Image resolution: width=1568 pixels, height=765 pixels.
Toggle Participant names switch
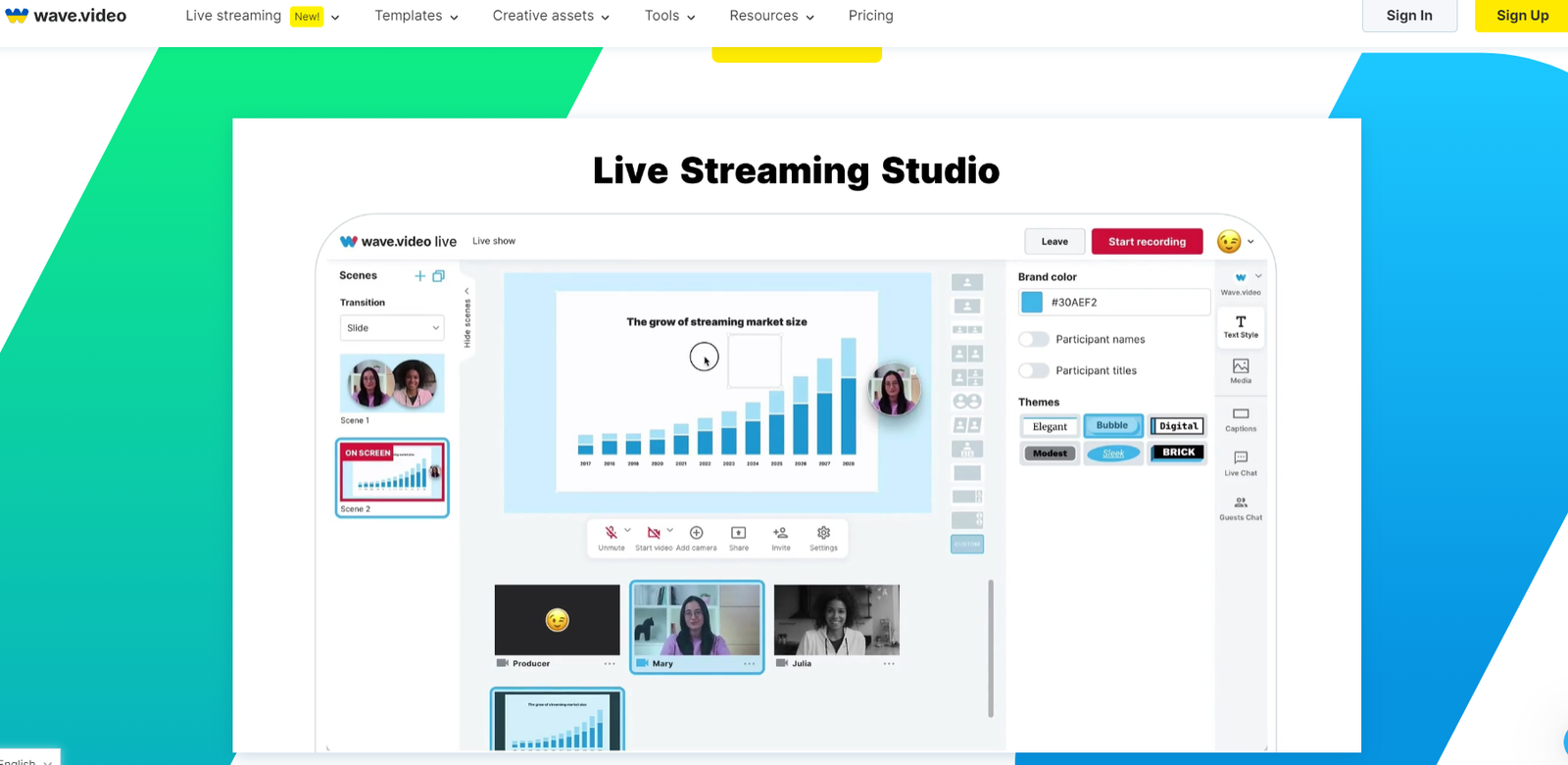(x=1034, y=340)
